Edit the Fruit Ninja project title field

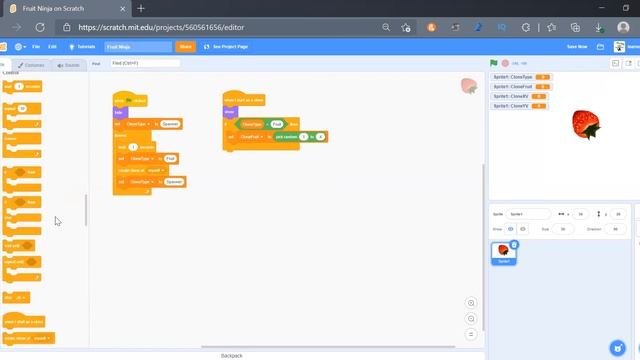pyautogui.click(x=138, y=47)
